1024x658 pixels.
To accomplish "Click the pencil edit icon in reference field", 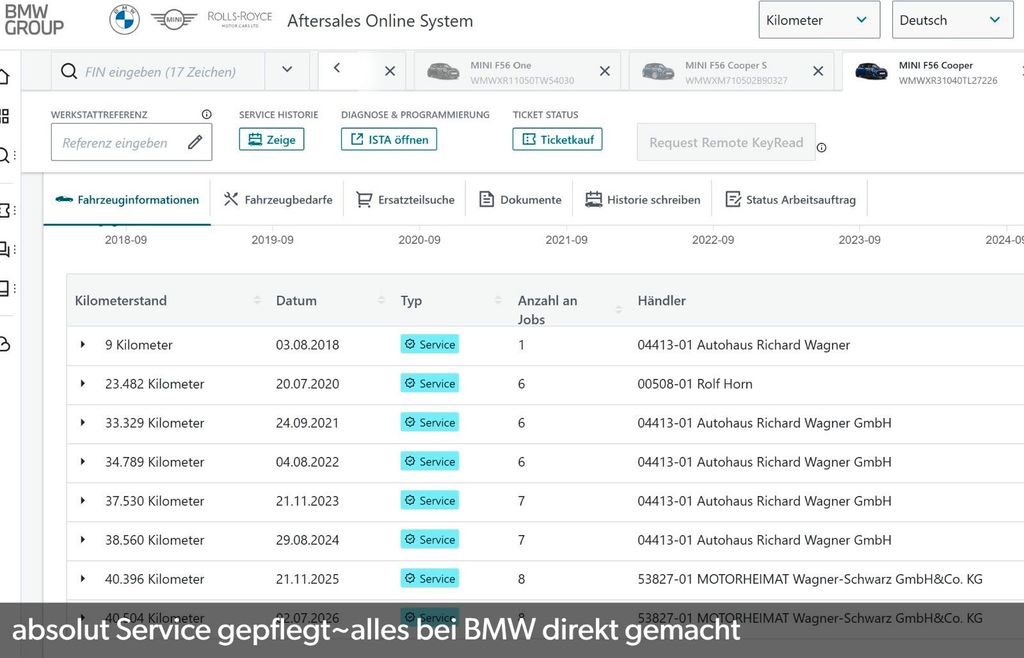I will [x=195, y=142].
